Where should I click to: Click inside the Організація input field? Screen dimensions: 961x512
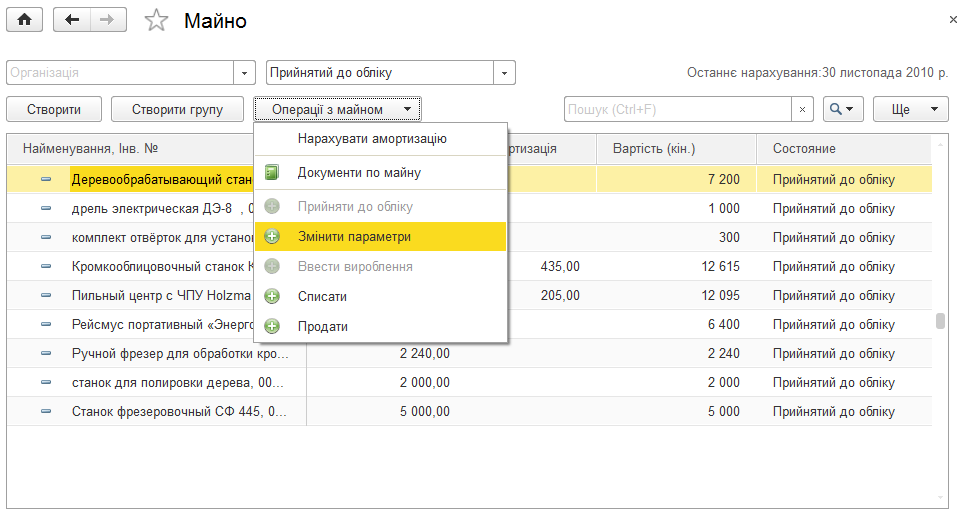(120, 72)
